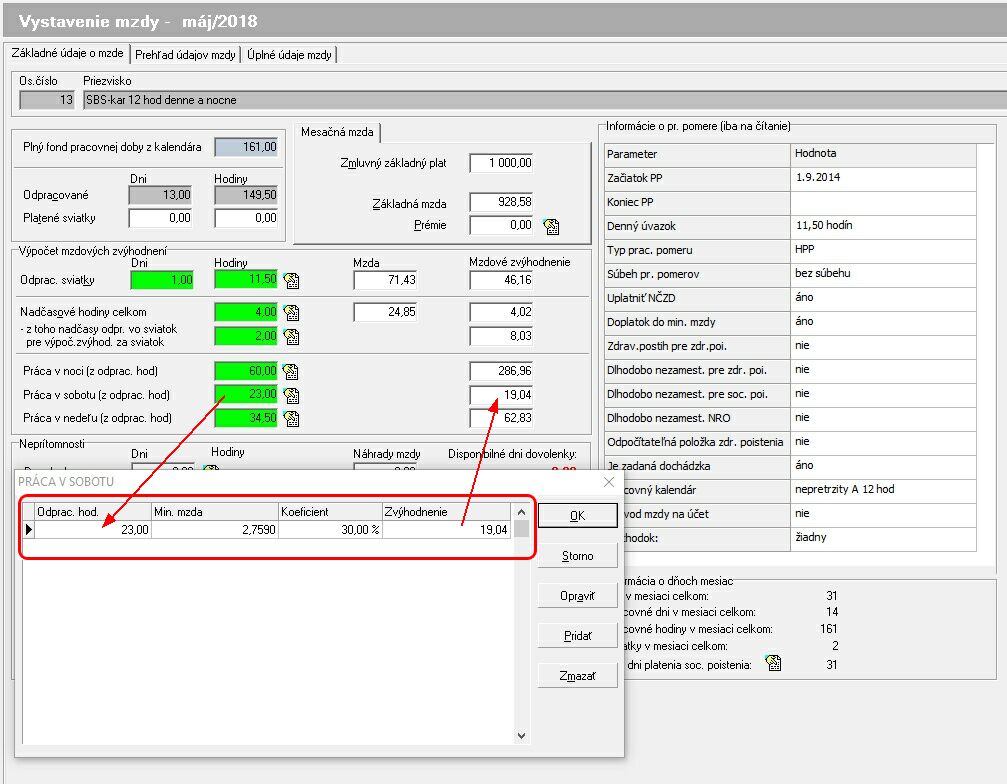Image resolution: width=1007 pixels, height=784 pixels.
Task: Click Mzdové zvýhodnenie field 46,16
Action: 502,280
